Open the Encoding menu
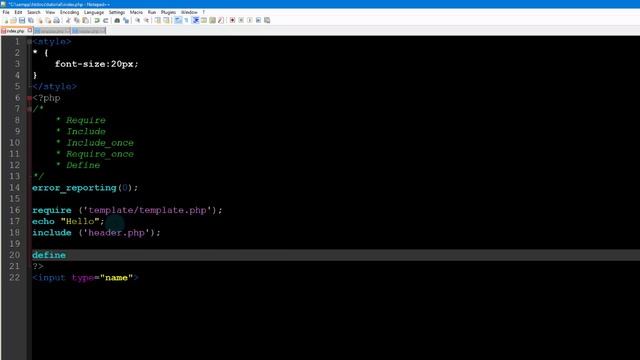 pyautogui.click(x=69, y=12)
